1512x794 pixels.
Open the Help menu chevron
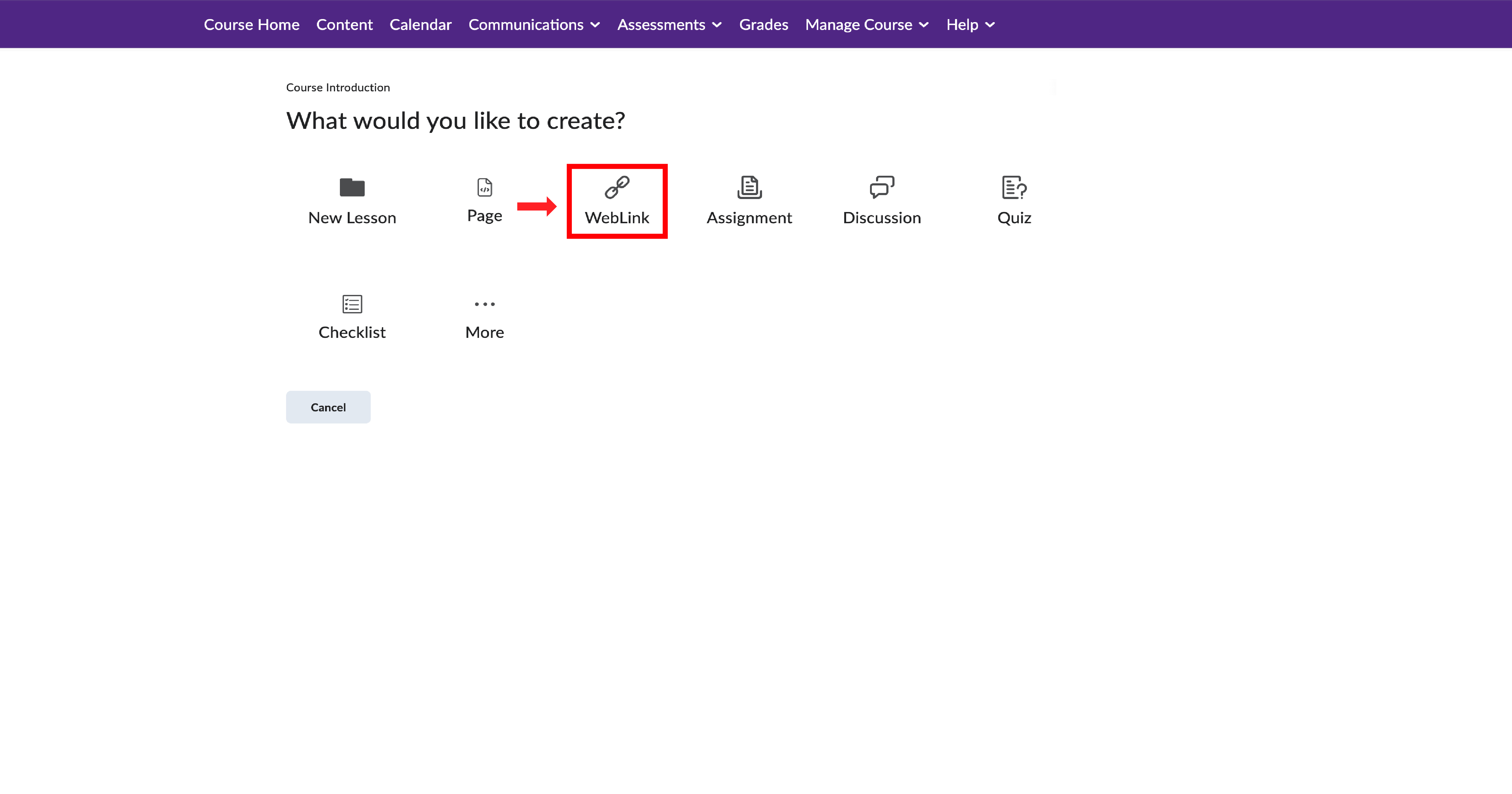coord(969,24)
